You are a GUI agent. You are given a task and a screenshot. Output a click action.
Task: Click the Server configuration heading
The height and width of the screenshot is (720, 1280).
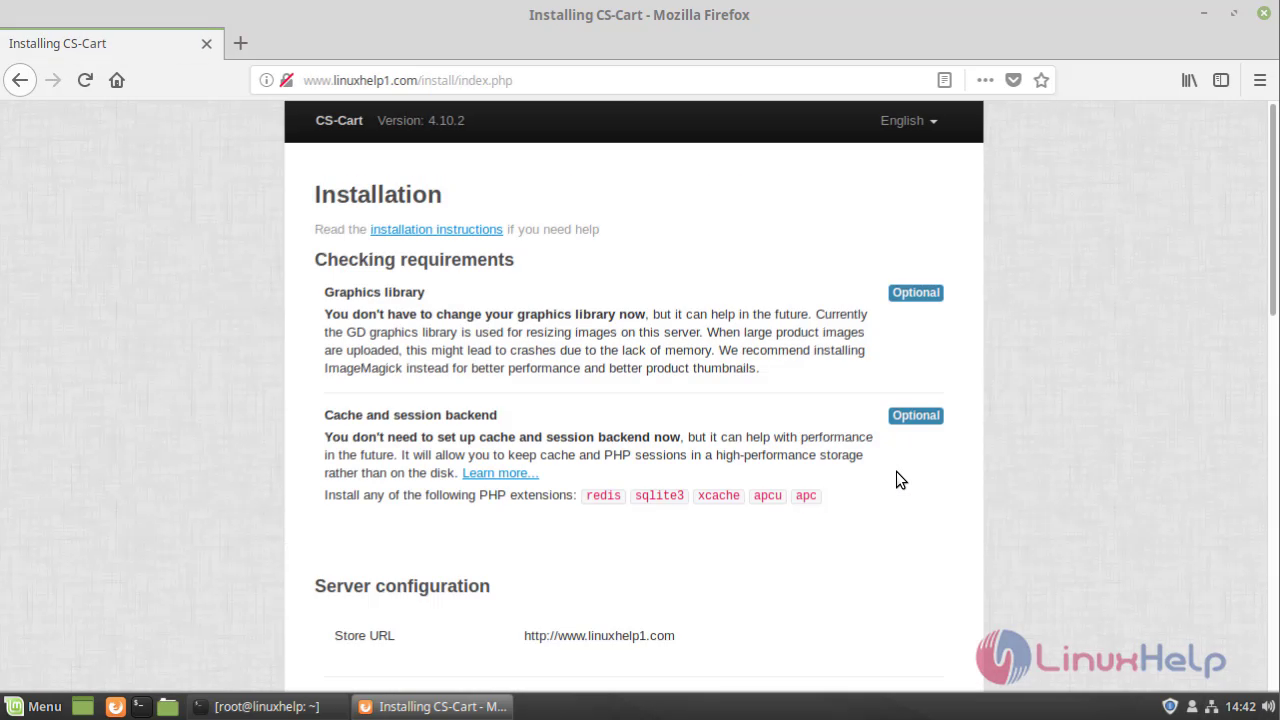(402, 586)
